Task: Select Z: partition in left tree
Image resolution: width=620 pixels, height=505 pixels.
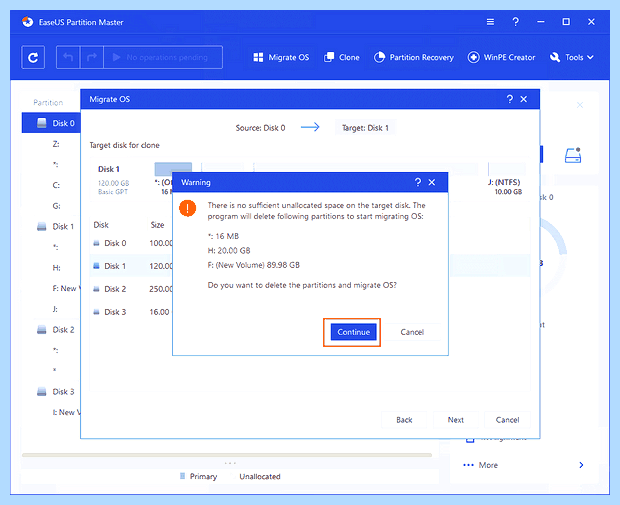Action: [56, 144]
